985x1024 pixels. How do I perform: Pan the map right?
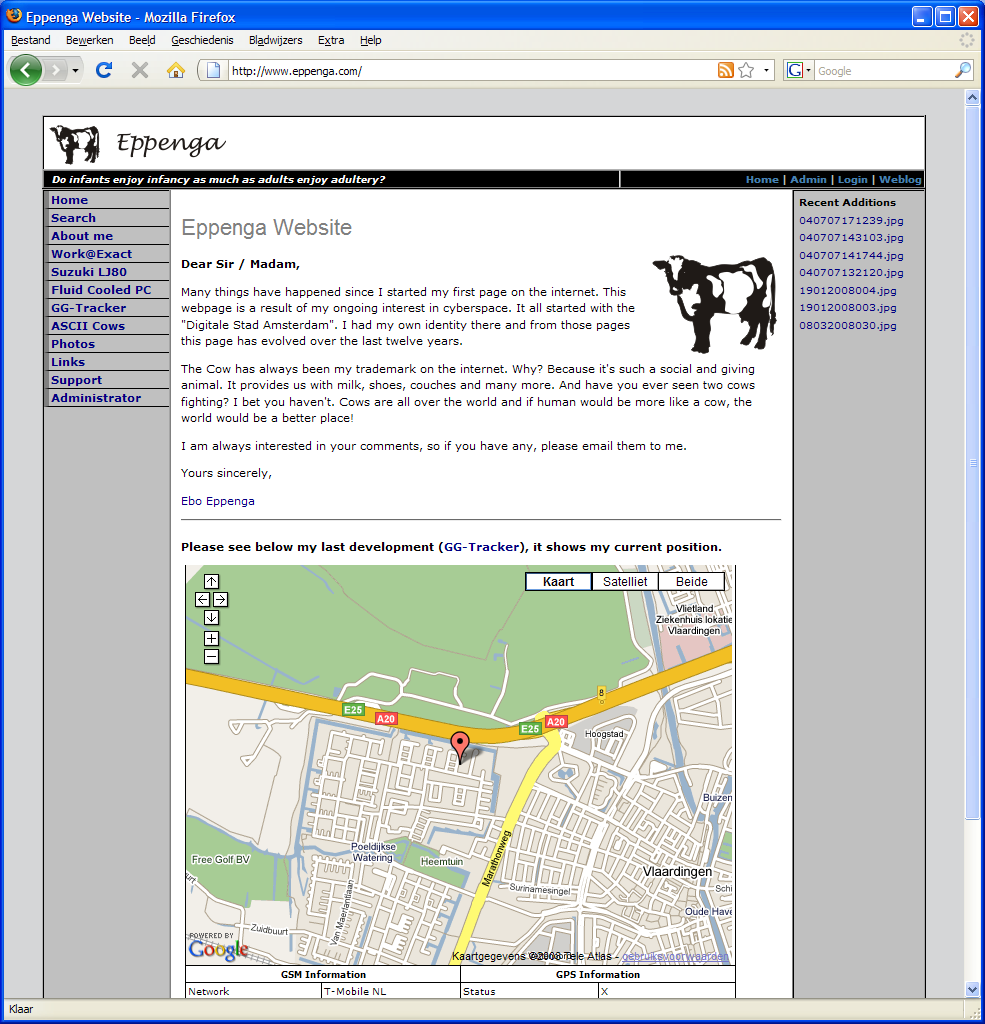tap(221, 600)
